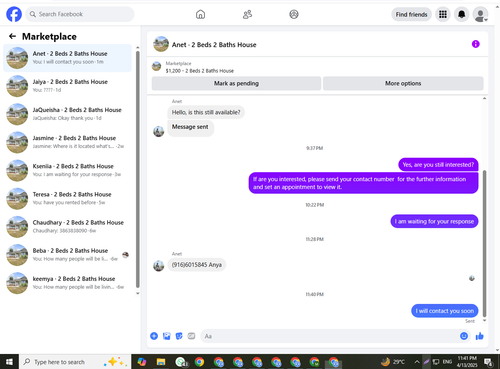Click the "Message sent" bubble
Viewport: 500px width, 369px height.
(190, 127)
